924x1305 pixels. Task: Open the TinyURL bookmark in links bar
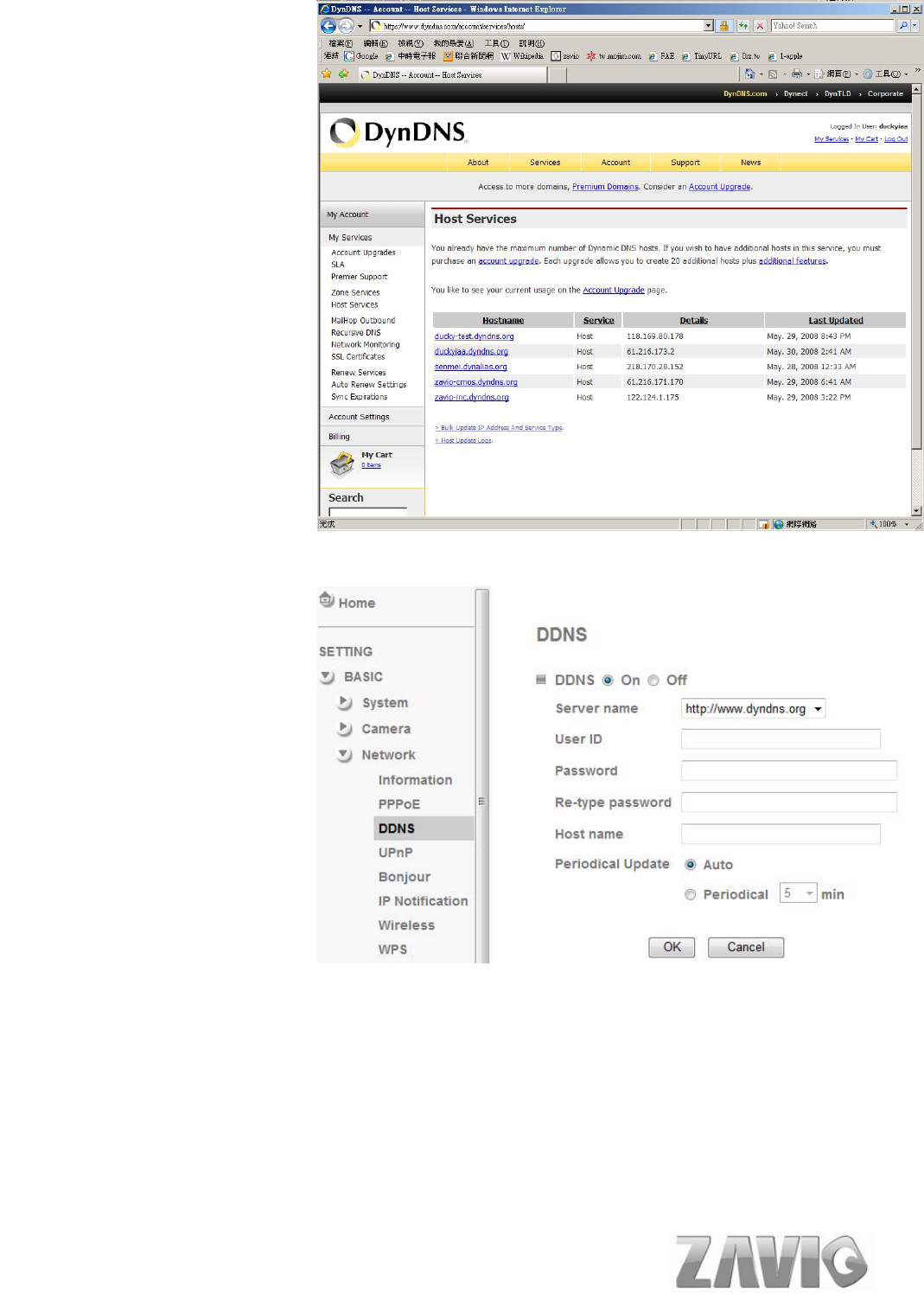[701, 56]
